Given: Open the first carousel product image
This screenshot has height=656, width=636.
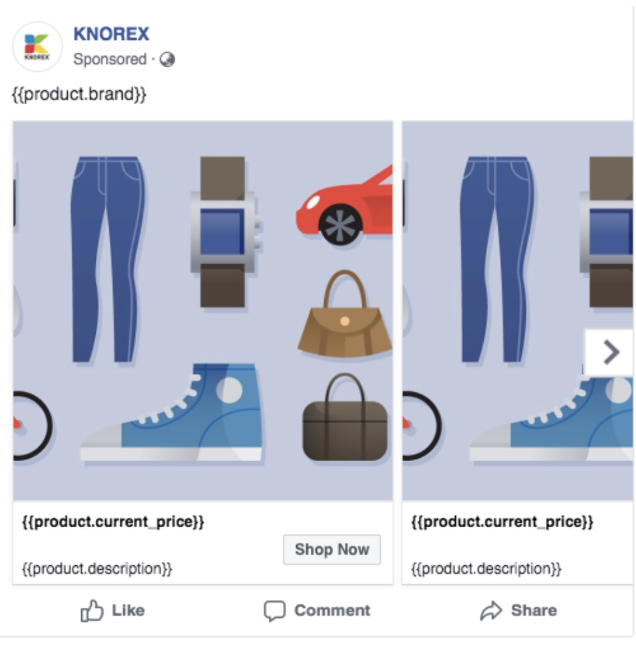Looking at the screenshot, I should (203, 310).
